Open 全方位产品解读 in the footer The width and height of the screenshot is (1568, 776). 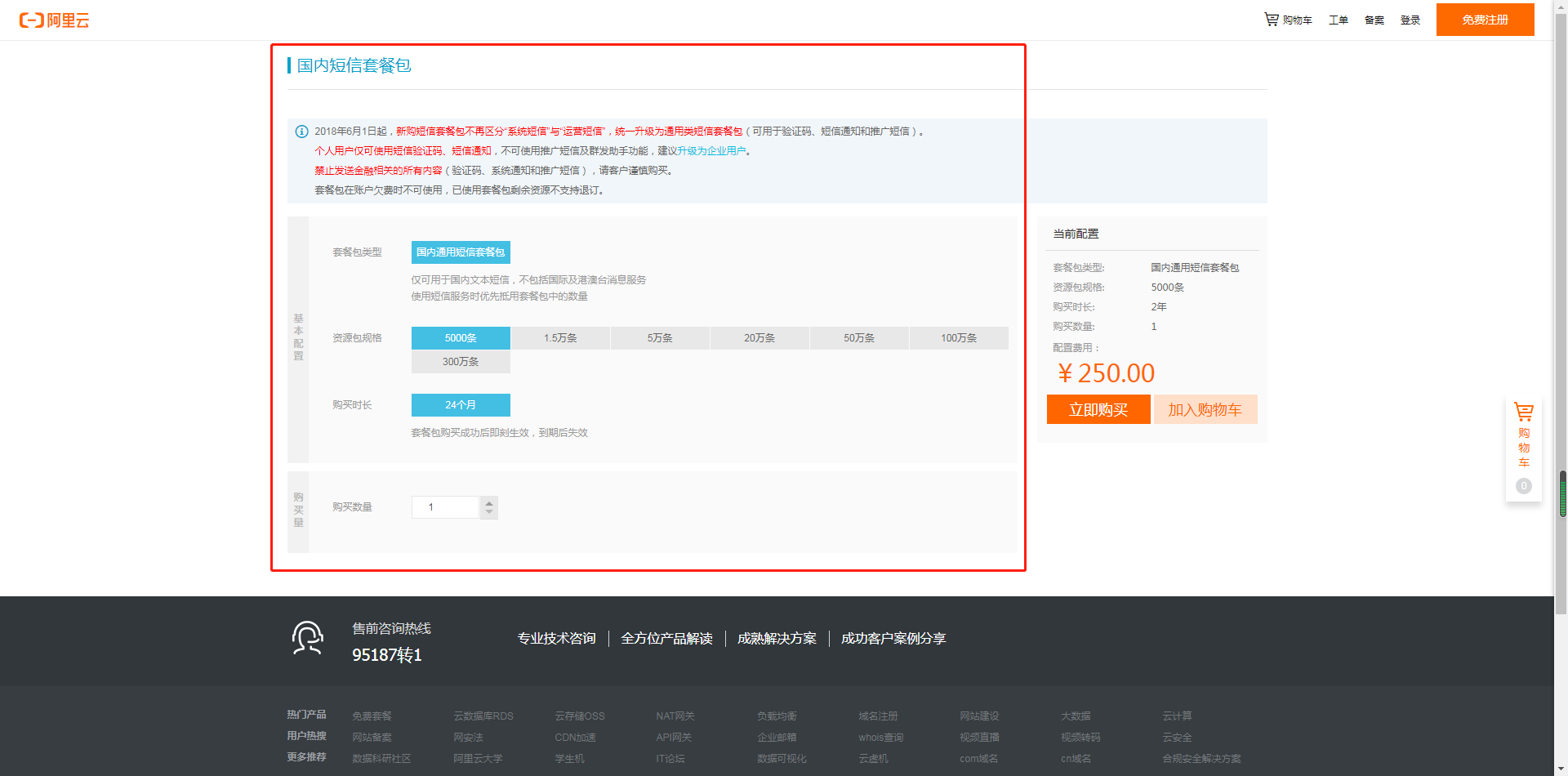coord(666,639)
